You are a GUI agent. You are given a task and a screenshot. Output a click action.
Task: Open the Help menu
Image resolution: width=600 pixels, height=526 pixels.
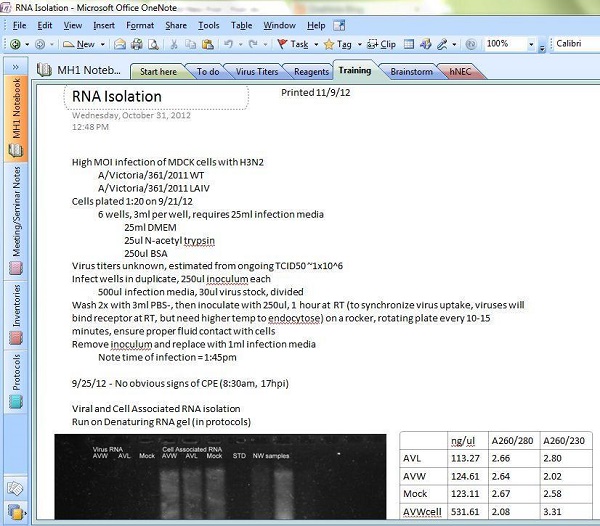(316, 25)
